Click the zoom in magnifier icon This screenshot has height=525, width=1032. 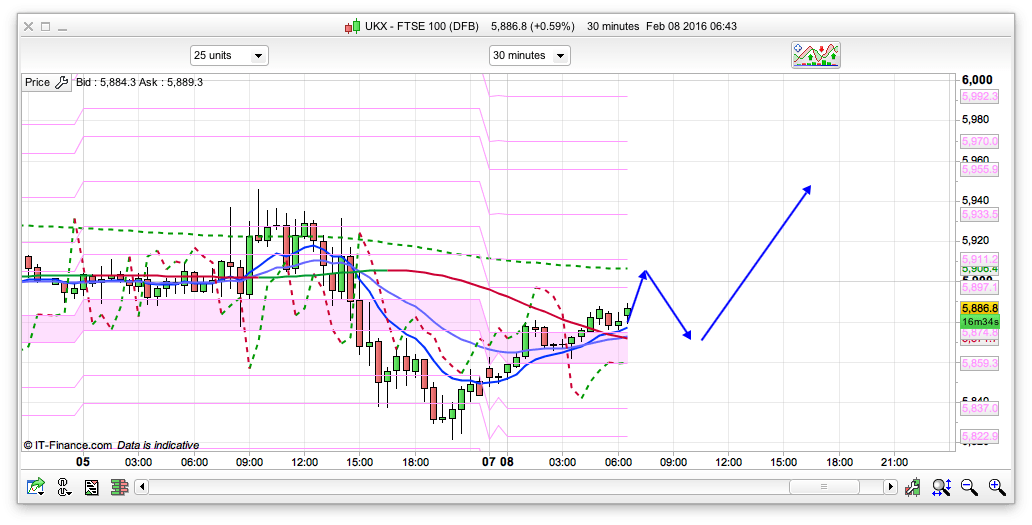click(x=996, y=487)
